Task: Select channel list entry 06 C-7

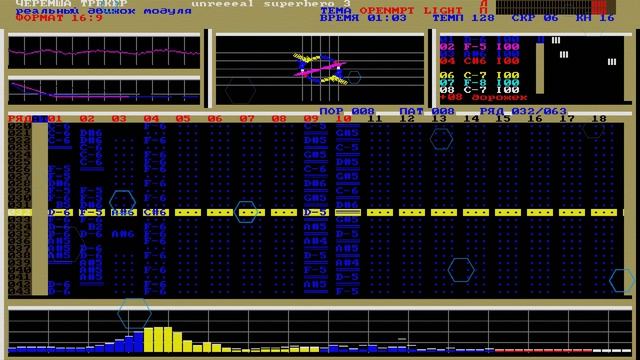Action: 480,76
